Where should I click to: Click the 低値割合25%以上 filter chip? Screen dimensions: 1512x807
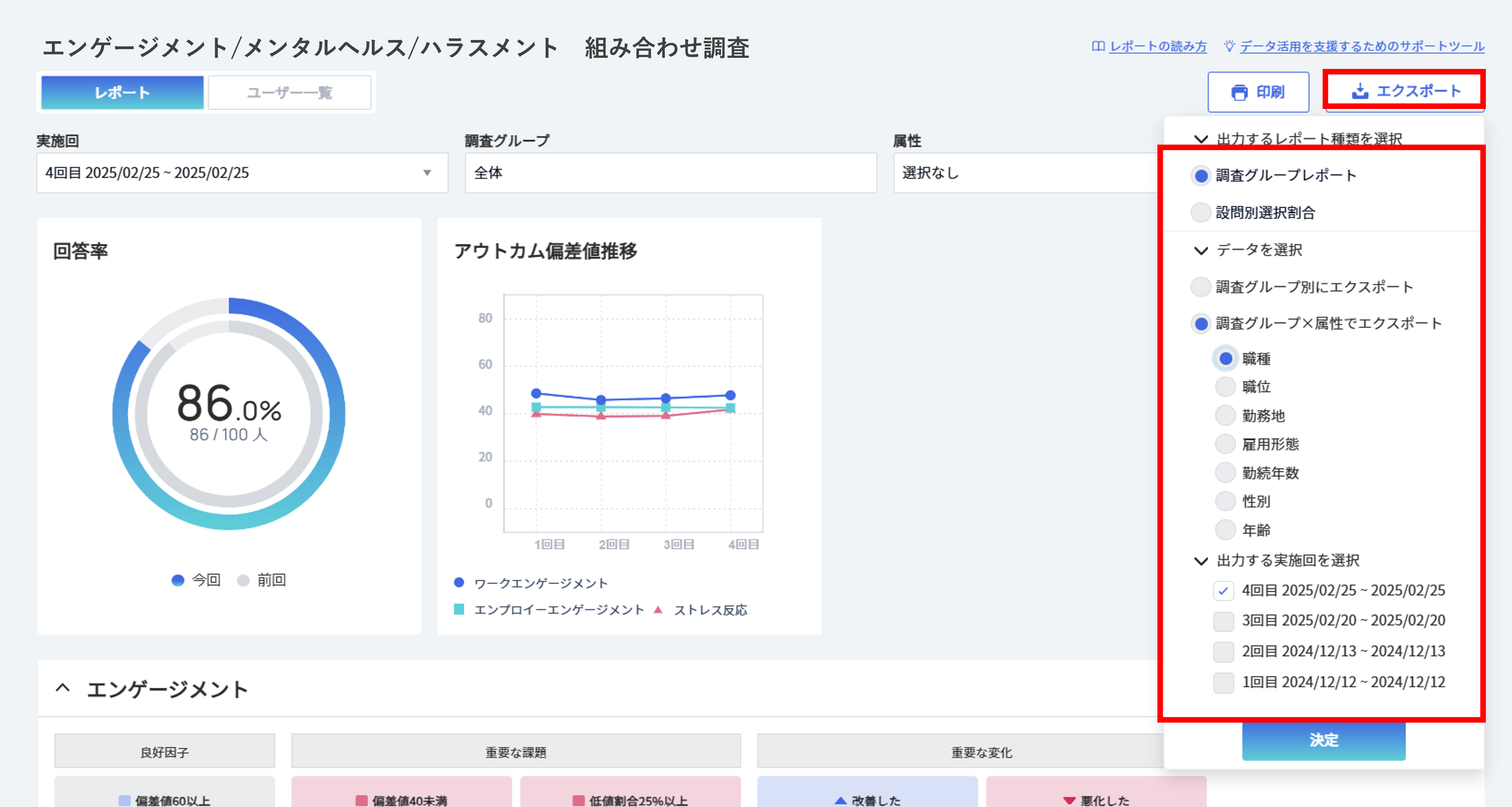[630, 792]
